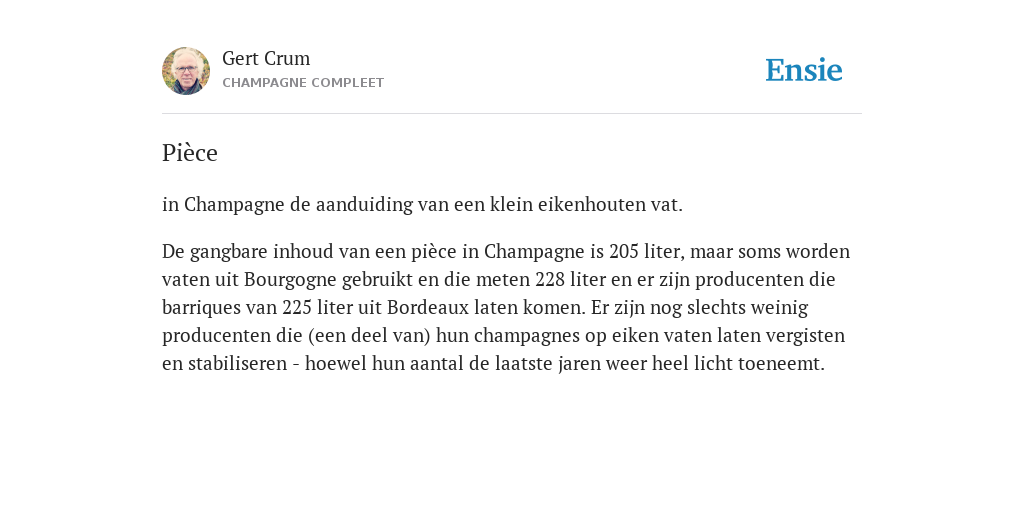The height and width of the screenshot is (512, 1024).
Task: Click the Pièce heading
Action: (x=189, y=153)
